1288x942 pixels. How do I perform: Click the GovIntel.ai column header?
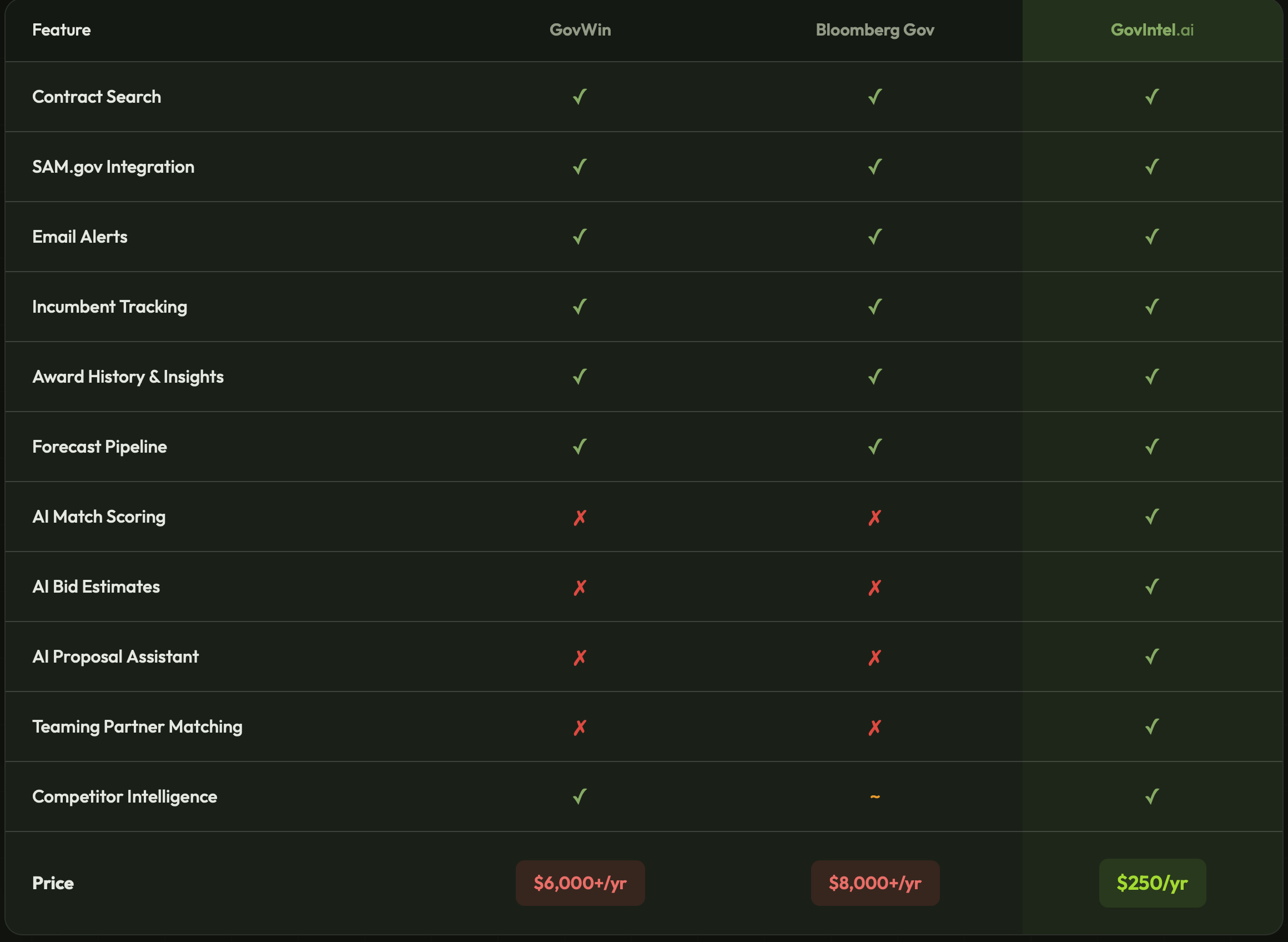pyautogui.click(x=1151, y=29)
